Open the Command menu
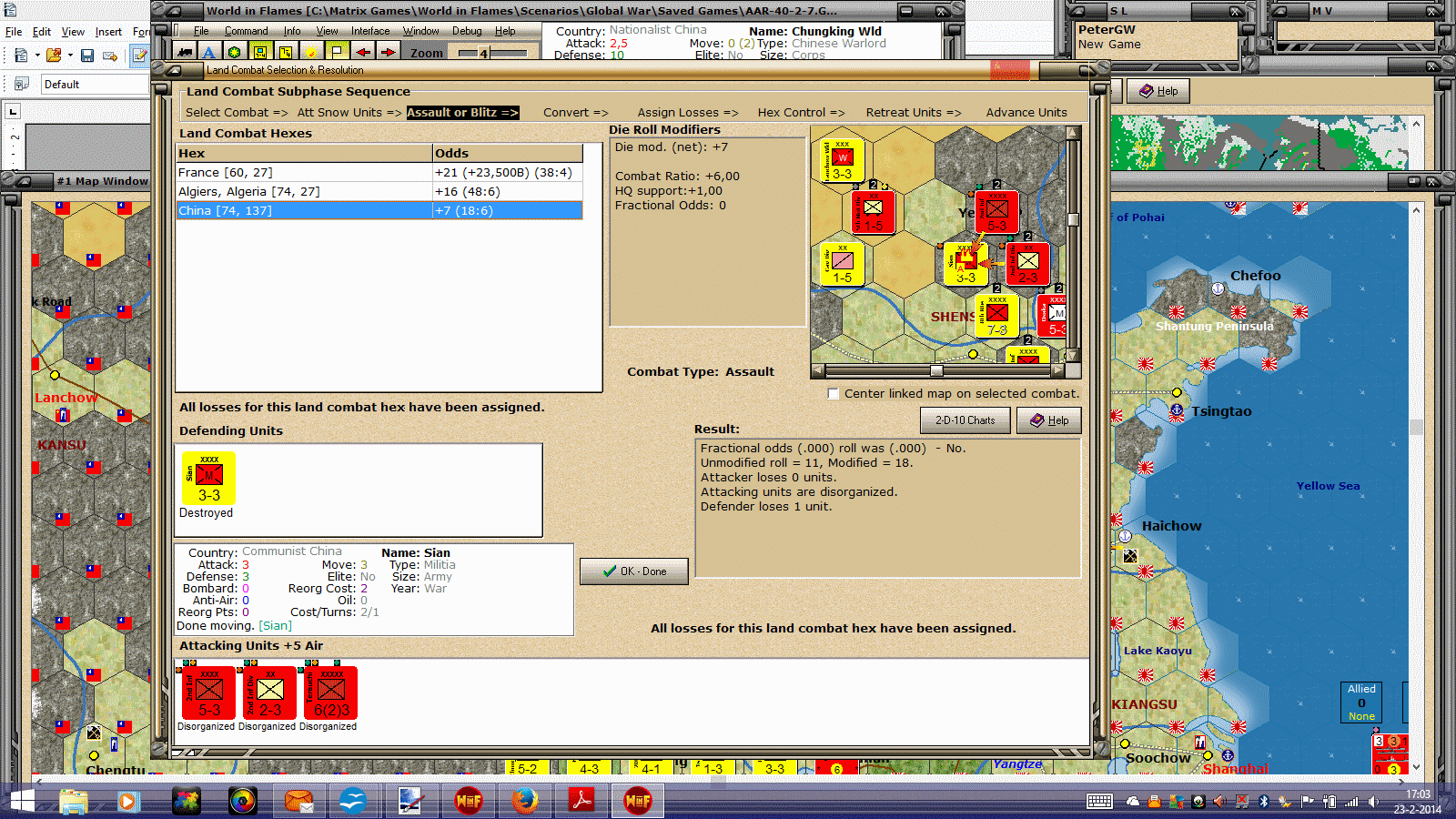1456x819 pixels. (246, 31)
